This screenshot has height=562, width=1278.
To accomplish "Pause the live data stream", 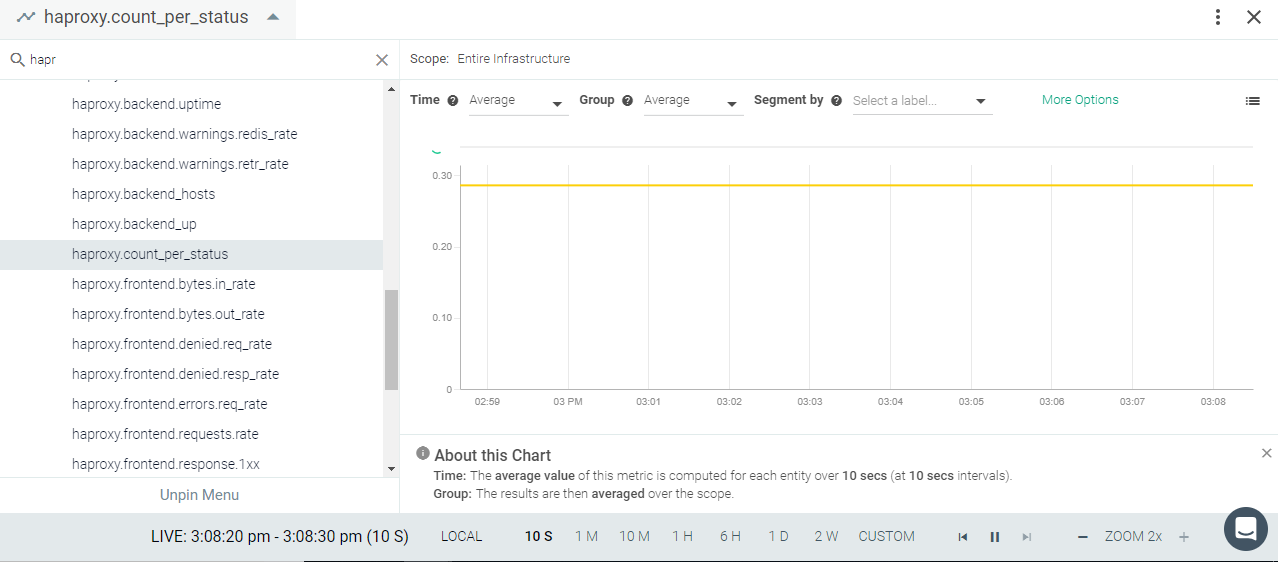I will (995, 537).
